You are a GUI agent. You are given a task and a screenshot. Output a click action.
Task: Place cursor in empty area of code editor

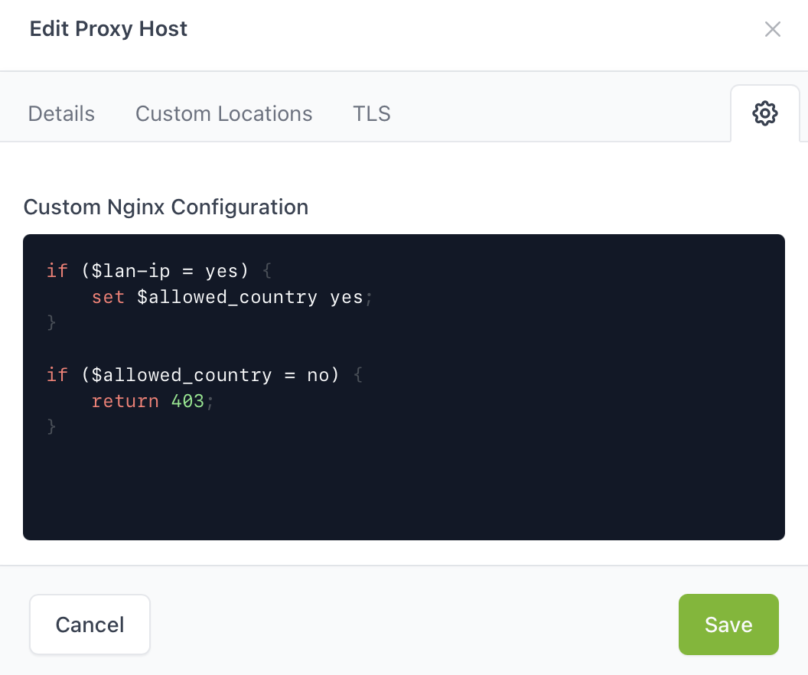pos(400,490)
